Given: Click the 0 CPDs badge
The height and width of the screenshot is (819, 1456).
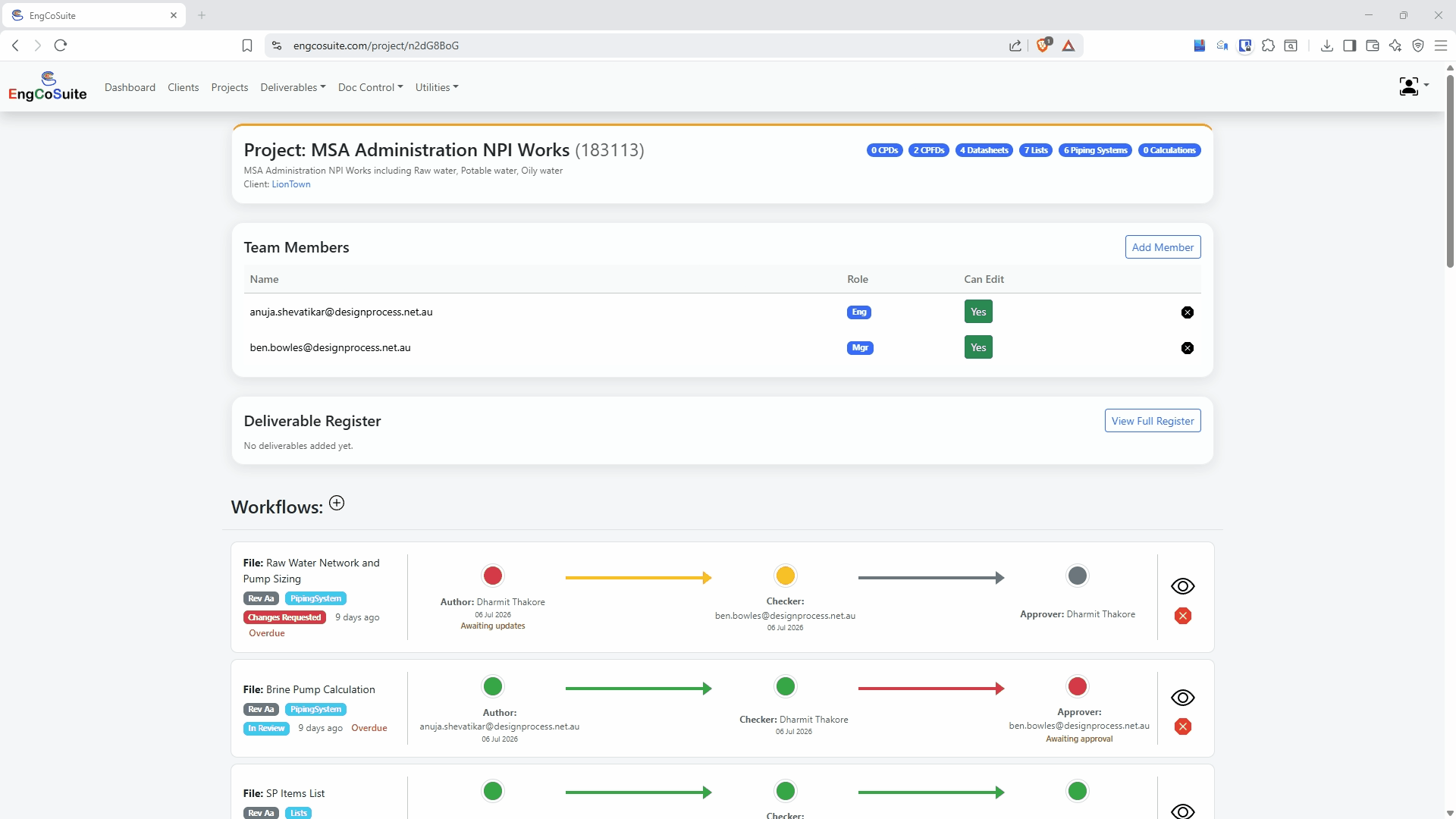Looking at the screenshot, I should click(x=884, y=150).
